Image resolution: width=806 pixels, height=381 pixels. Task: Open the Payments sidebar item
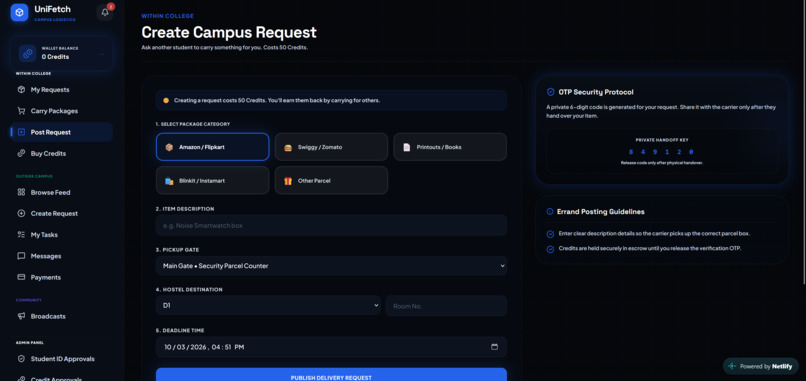[62, 277]
